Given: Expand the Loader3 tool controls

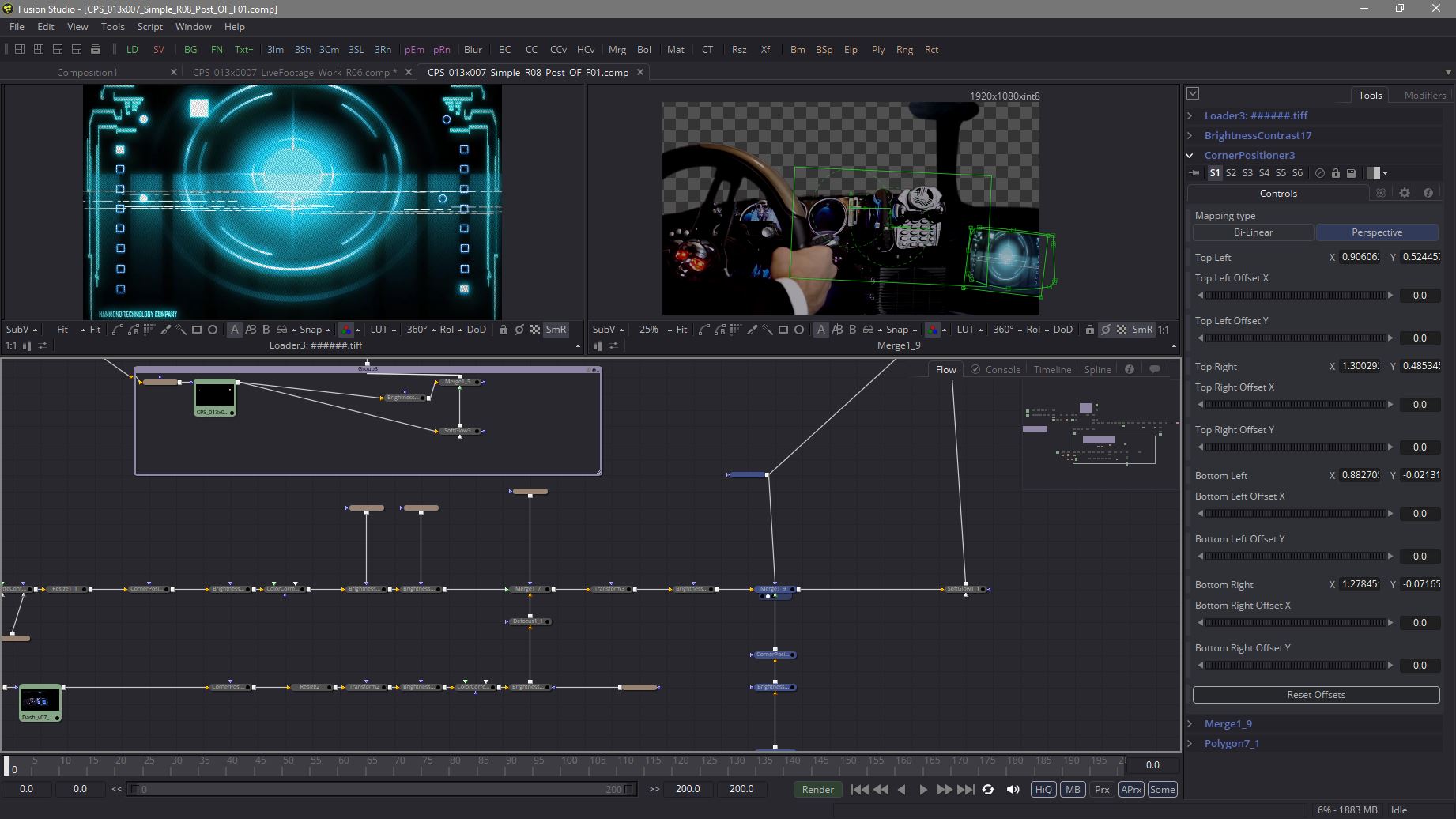Looking at the screenshot, I should coord(1190,115).
